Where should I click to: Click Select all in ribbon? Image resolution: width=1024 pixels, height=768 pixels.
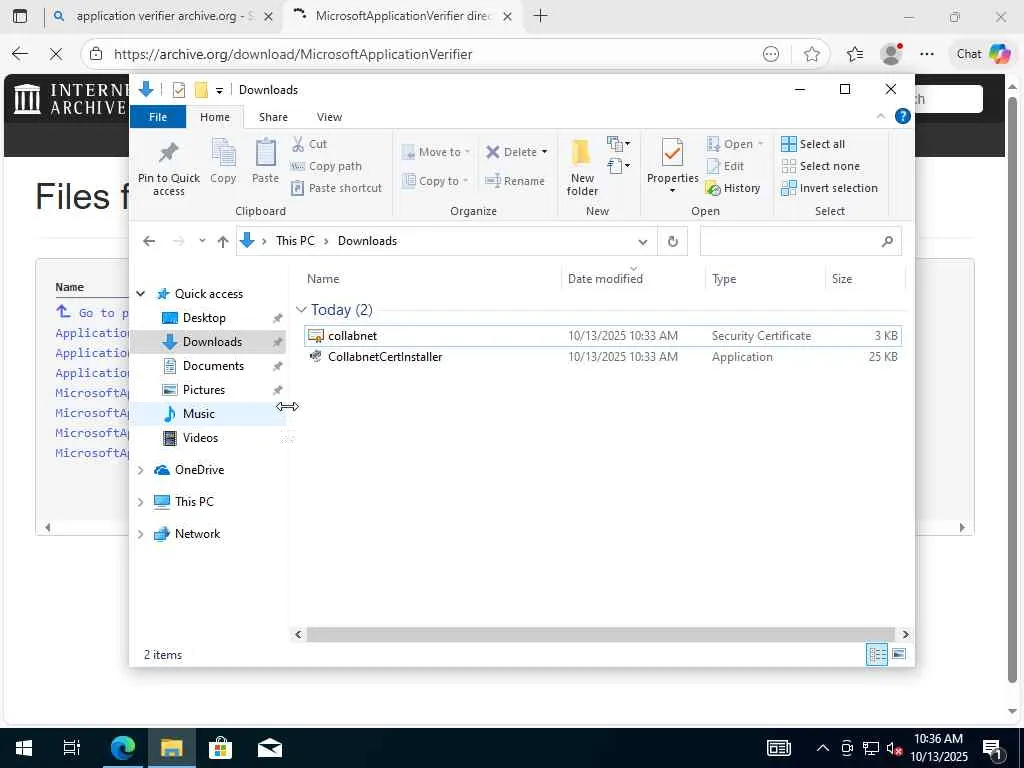pos(813,144)
